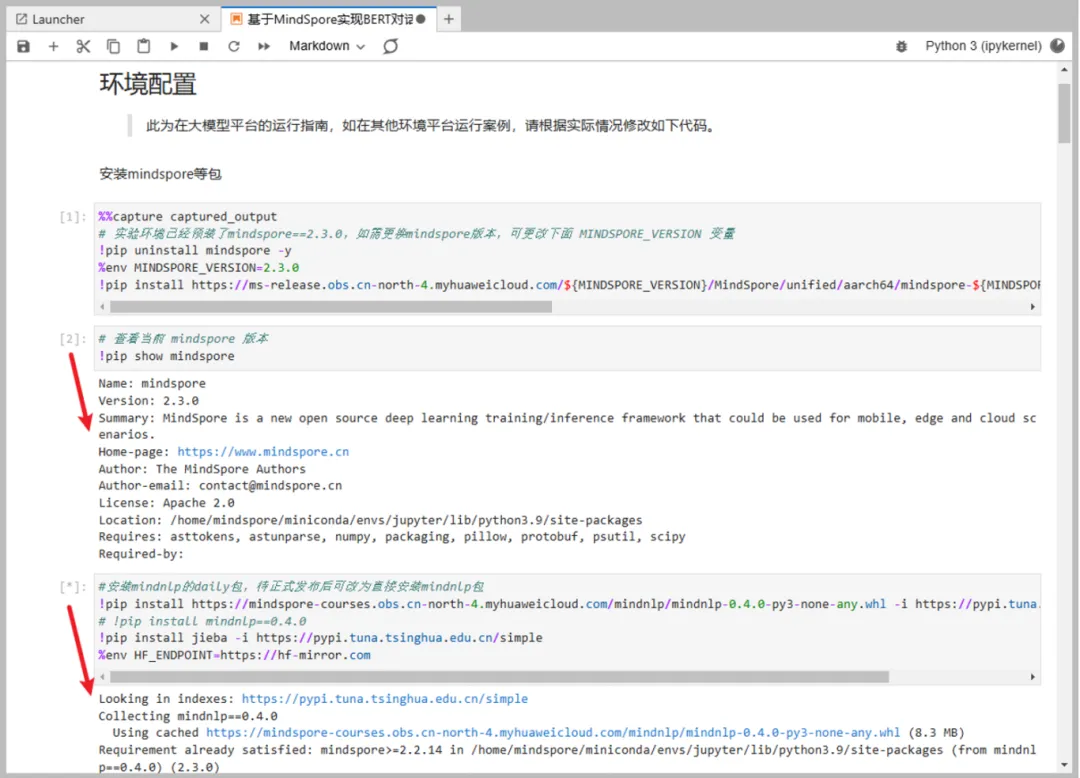The width and height of the screenshot is (1080, 778).
Task: Open the Markdown cell type dropdown
Action: point(327,46)
